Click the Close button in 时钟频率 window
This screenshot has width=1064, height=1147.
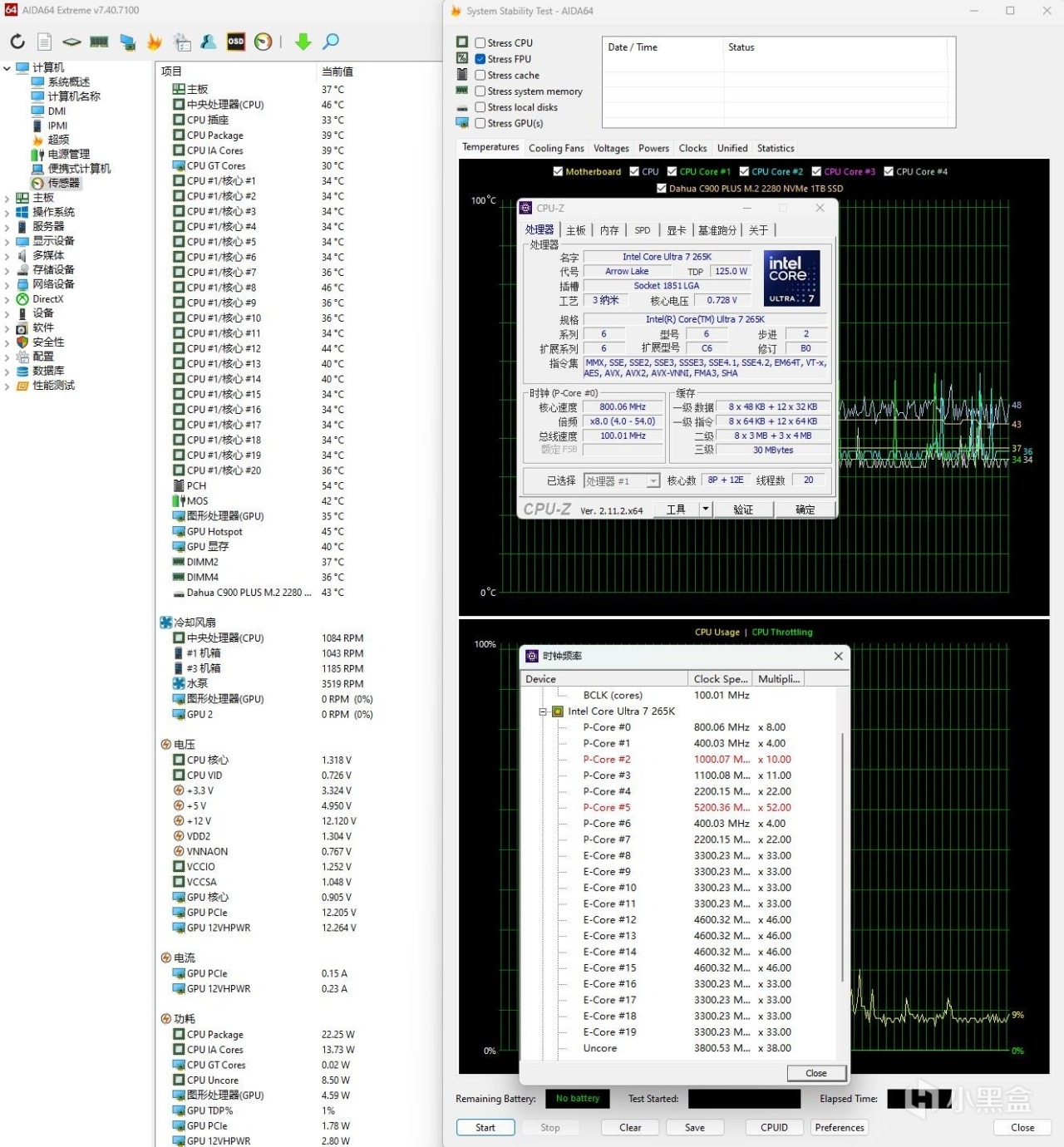point(816,1073)
